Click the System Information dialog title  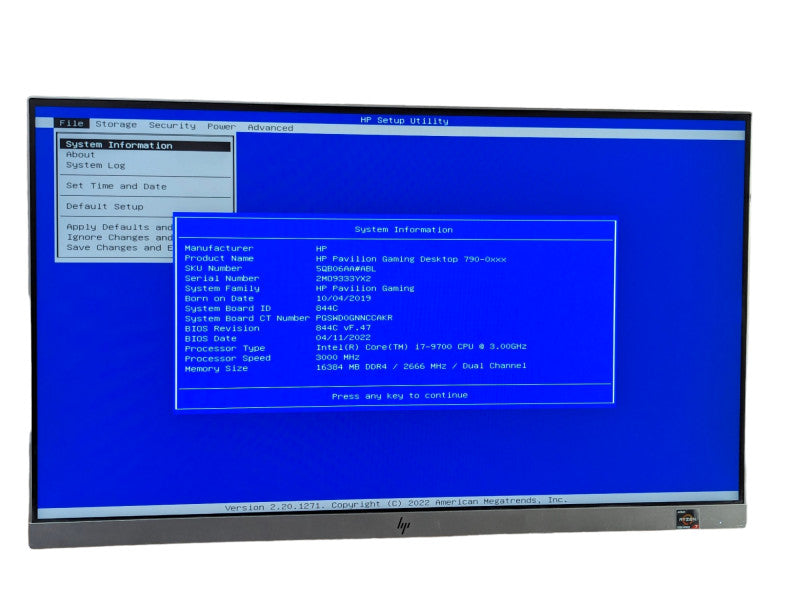coord(404,230)
